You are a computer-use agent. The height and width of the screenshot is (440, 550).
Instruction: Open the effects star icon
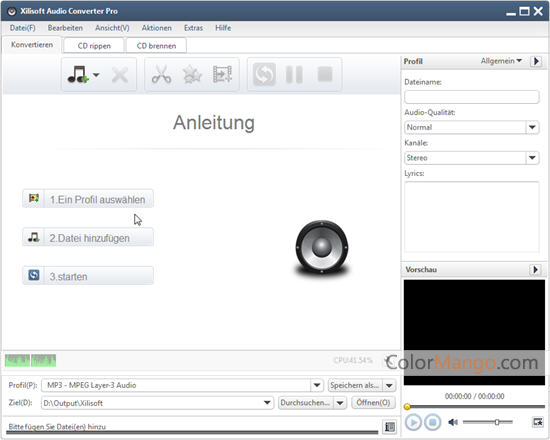coord(192,74)
